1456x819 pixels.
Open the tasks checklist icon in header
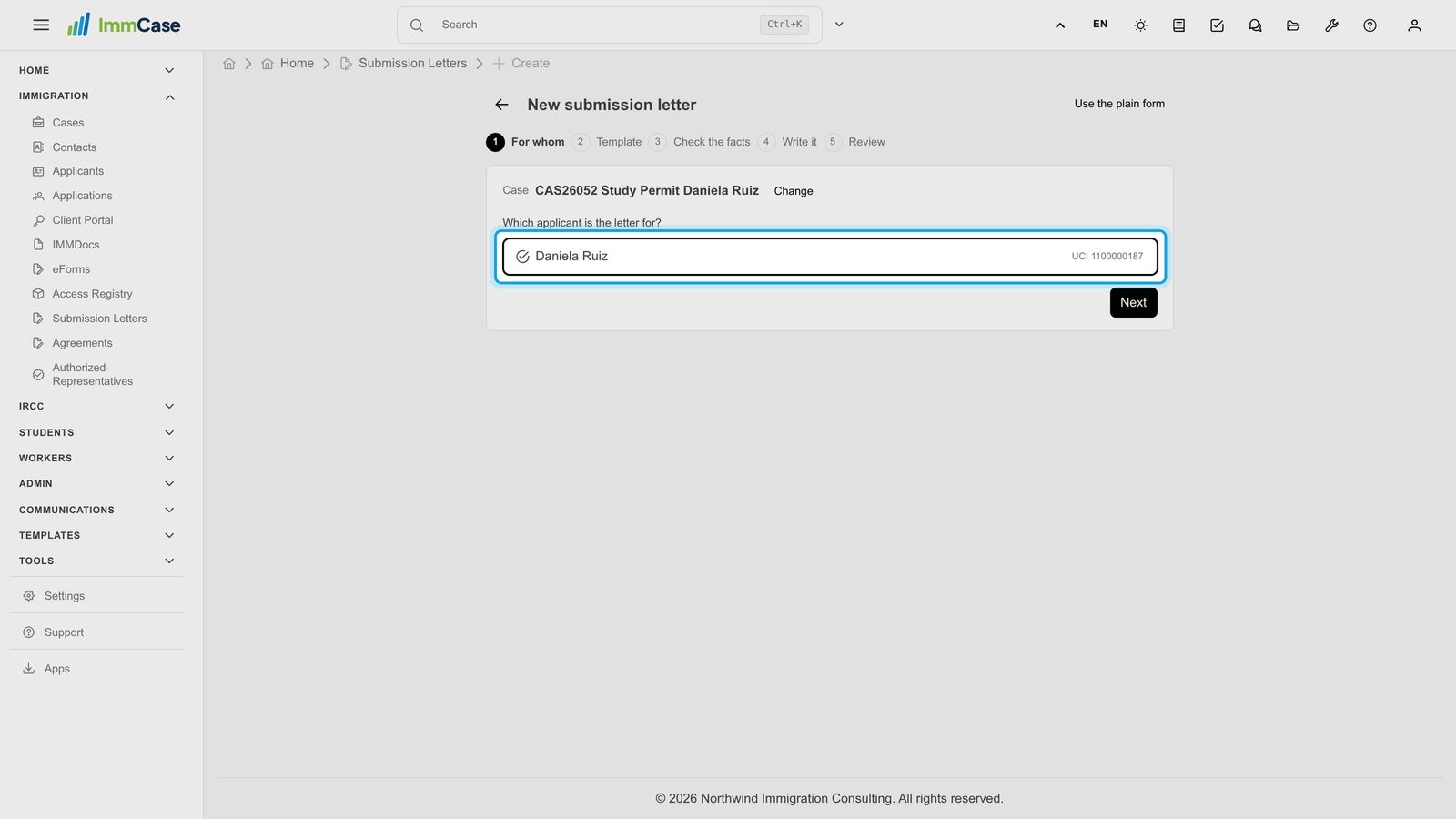pos(1217,25)
